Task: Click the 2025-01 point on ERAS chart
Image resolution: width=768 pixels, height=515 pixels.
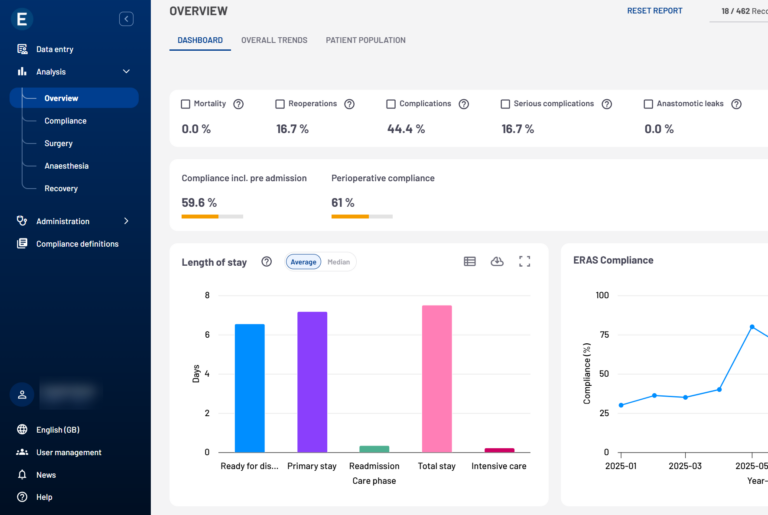Action: tap(621, 405)
